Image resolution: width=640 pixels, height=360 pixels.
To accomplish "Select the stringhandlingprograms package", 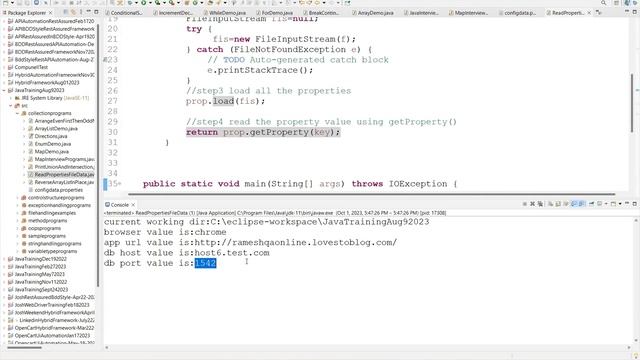I will [x=55, y=244].
